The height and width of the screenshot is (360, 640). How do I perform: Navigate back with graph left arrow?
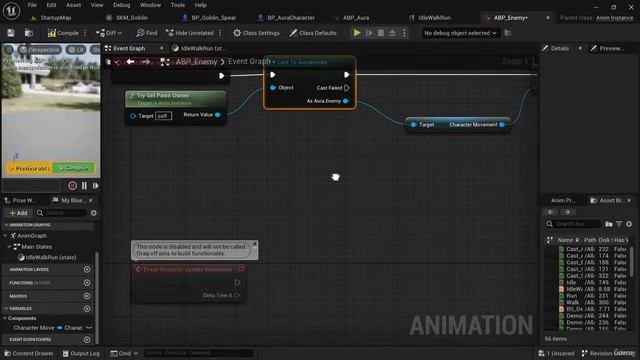pyautogui.click(x=130, y=62)
